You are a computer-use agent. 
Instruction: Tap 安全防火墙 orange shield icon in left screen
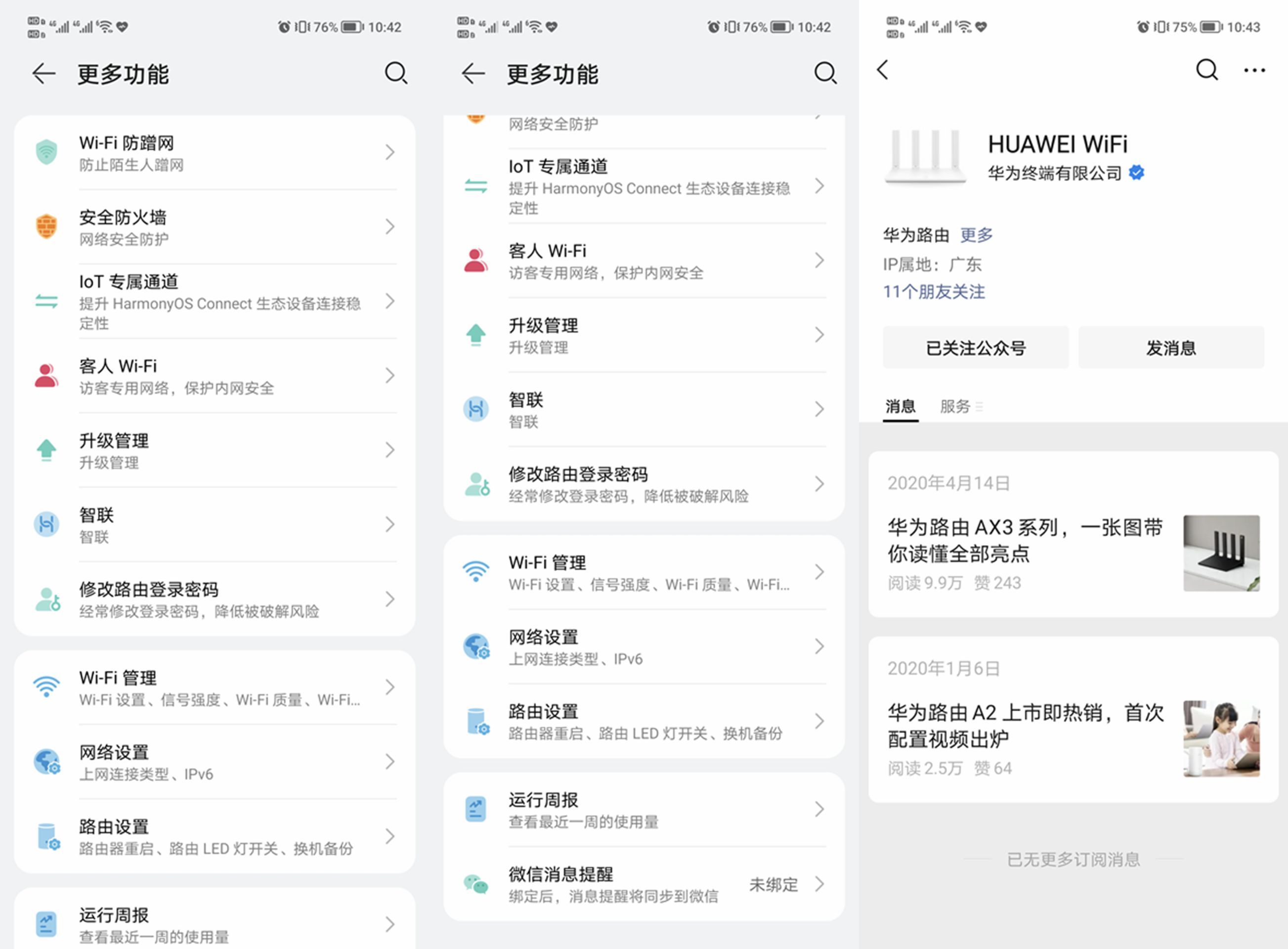pos(46,226)
